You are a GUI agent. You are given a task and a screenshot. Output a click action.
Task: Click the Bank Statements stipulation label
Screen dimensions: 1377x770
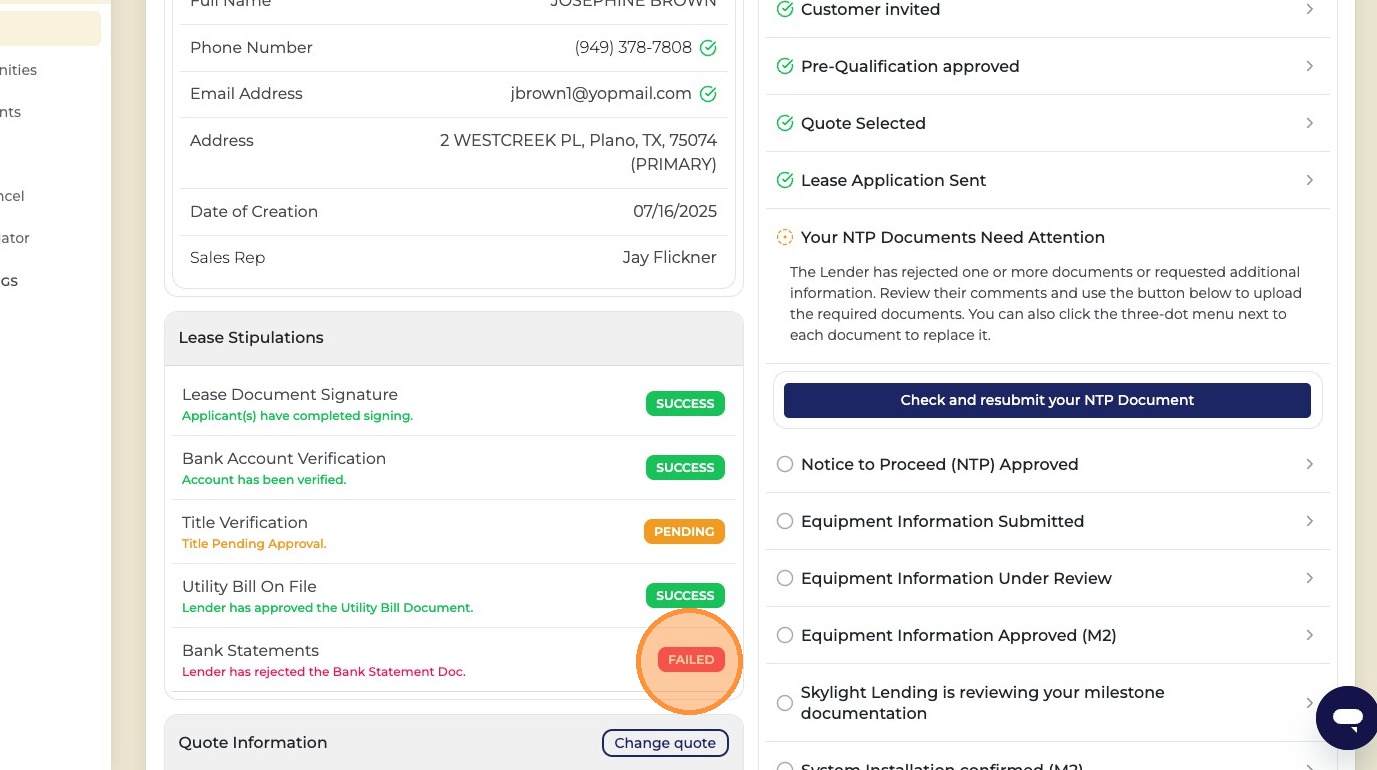[x=250, y=651]
